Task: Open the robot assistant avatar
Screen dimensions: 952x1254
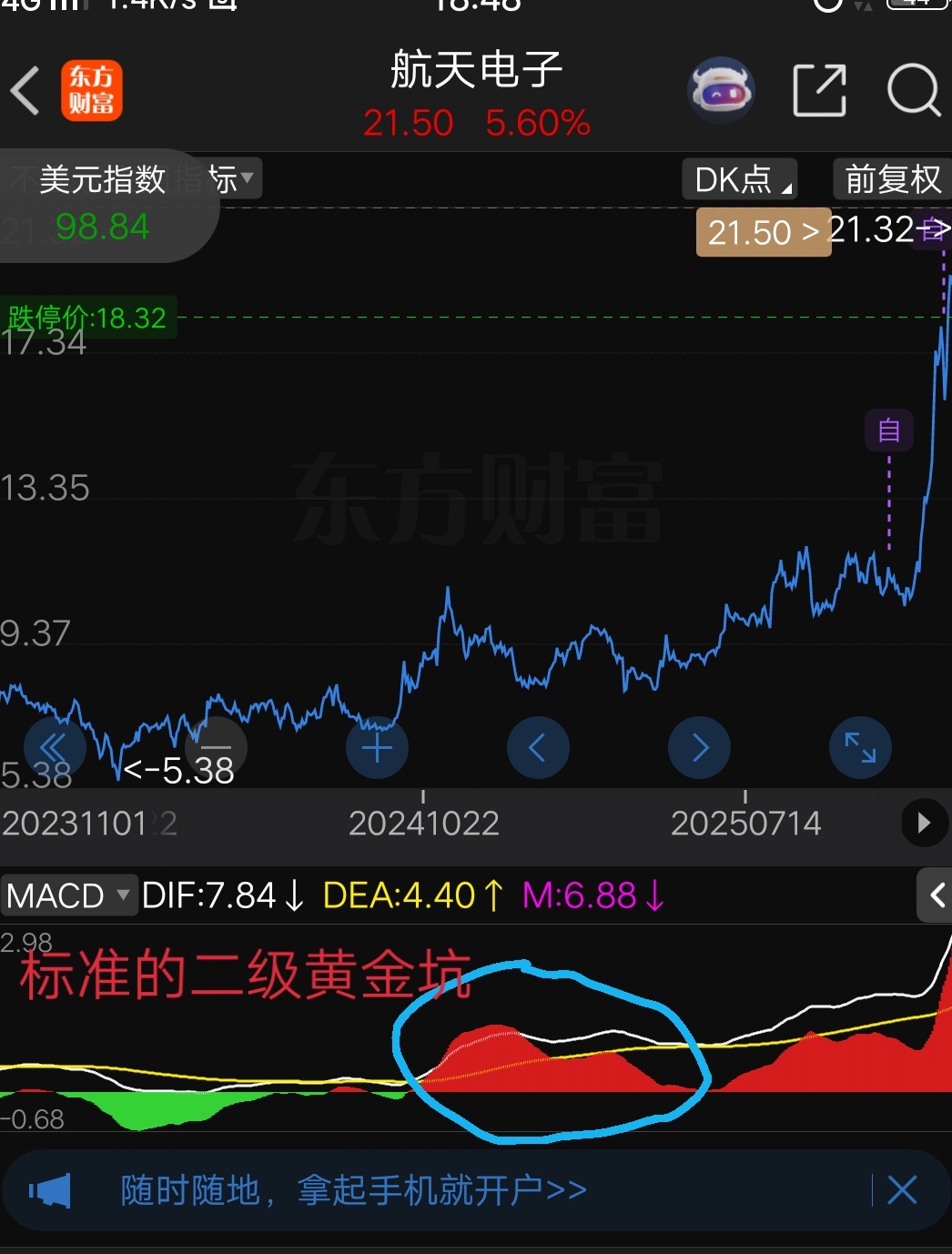Action: 720,91
